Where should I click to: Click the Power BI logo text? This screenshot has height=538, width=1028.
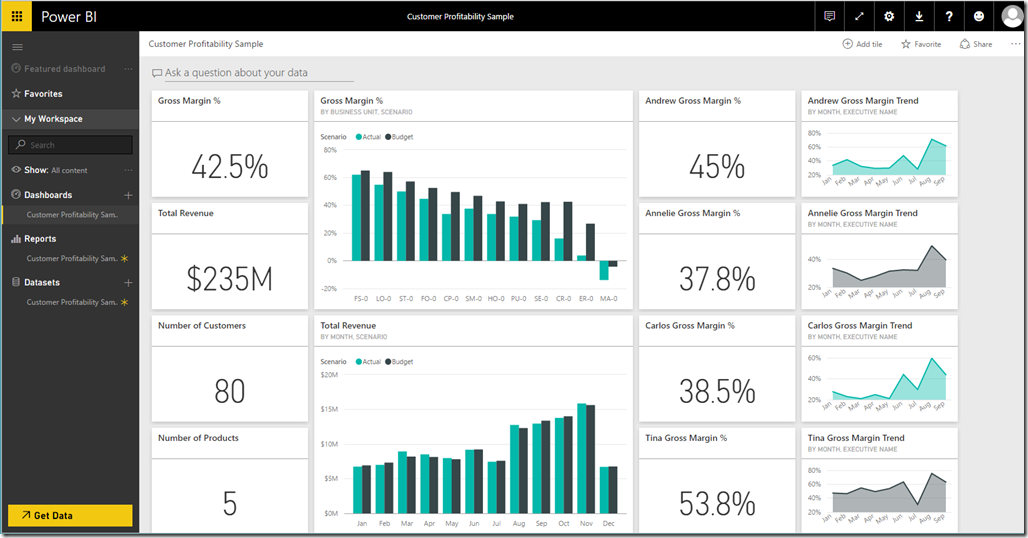pyautogui.click(x=69, y=17)
